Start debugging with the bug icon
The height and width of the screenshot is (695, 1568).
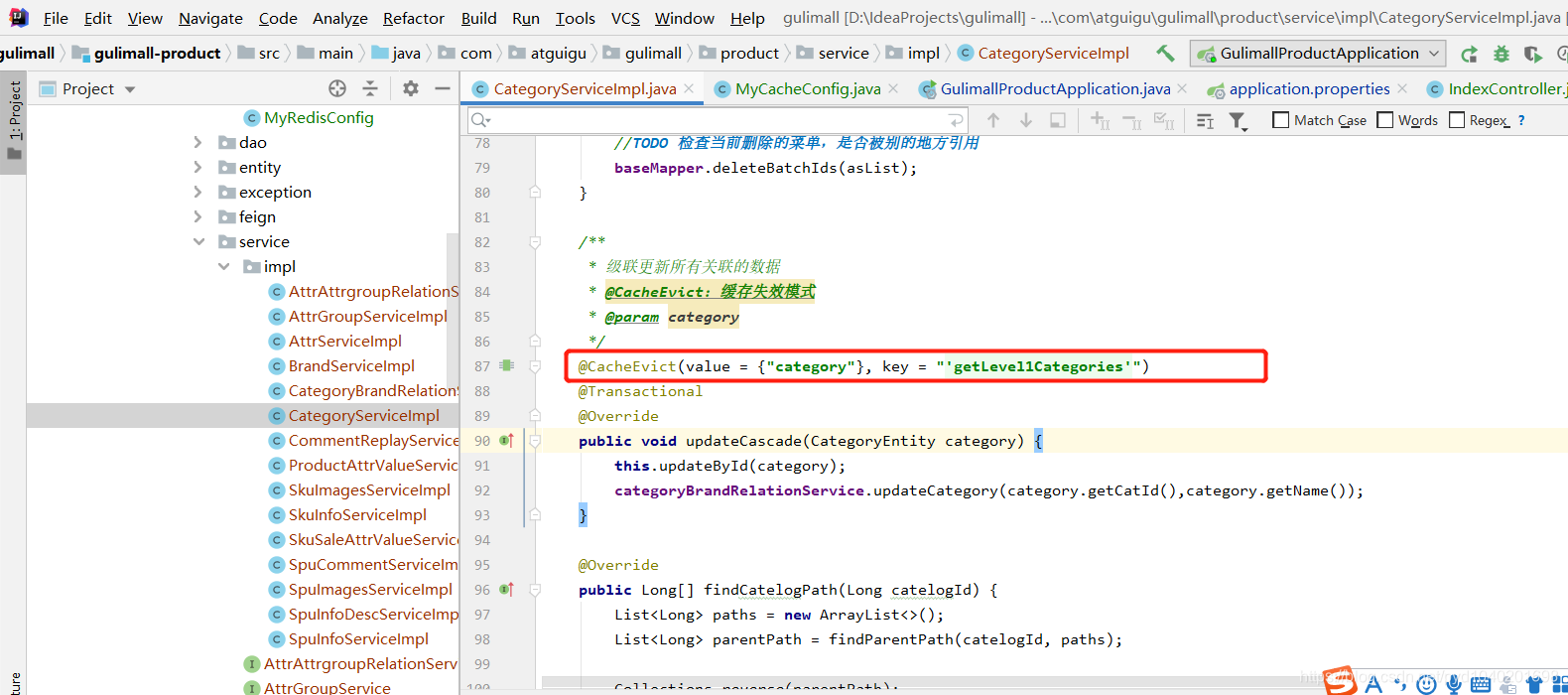point(1502,54)
